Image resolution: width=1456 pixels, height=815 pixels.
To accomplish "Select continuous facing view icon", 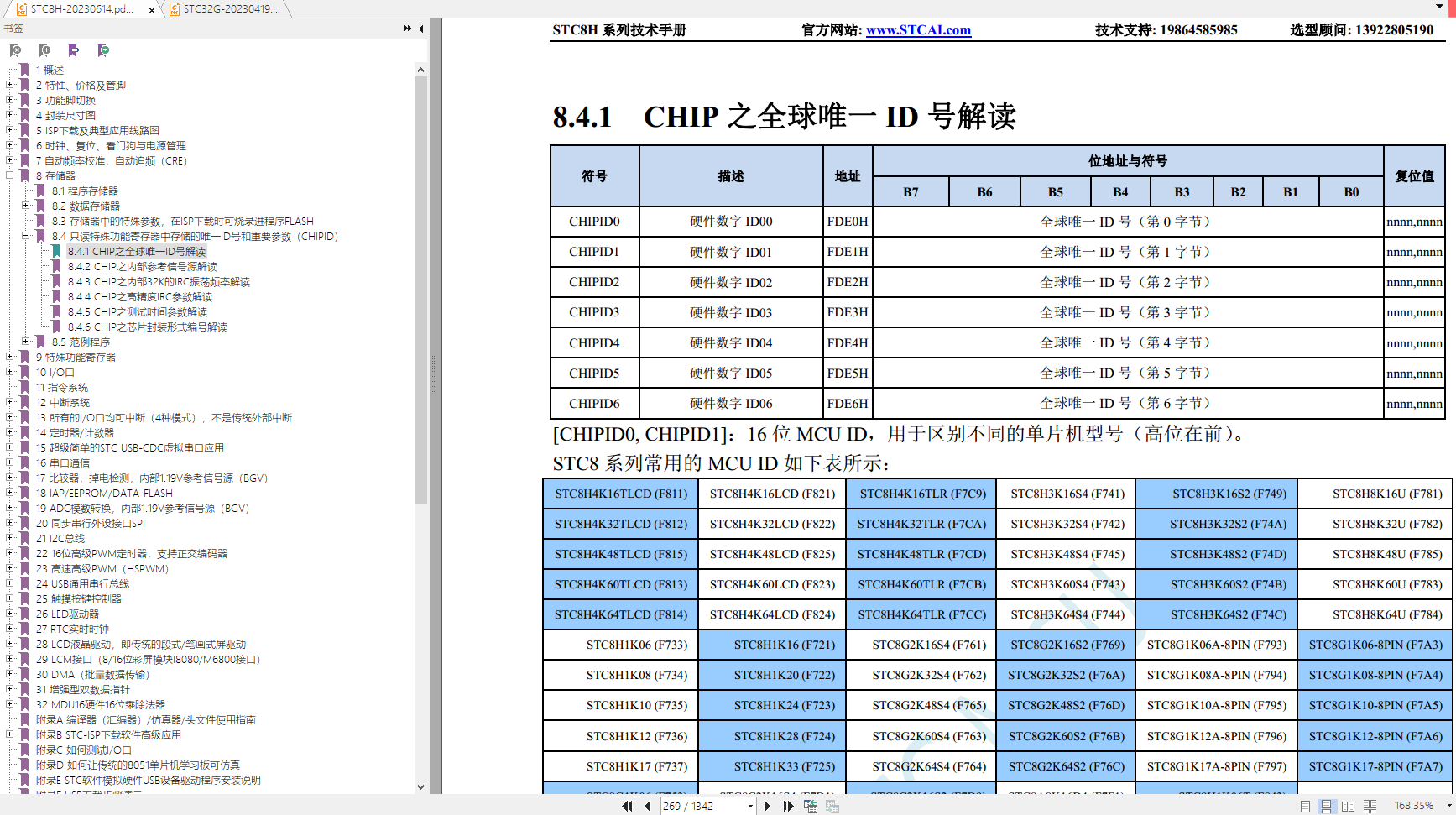I will [1370, 806].
